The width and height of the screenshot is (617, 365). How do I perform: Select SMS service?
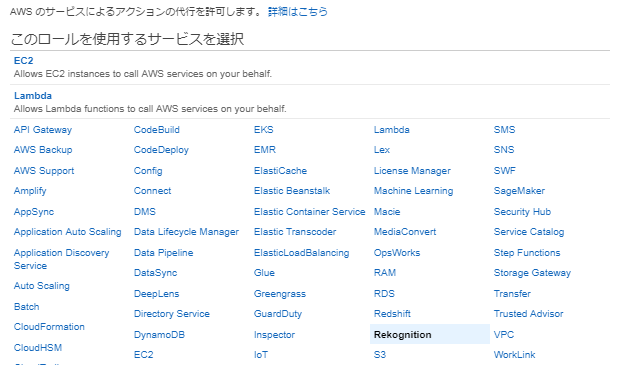click(504, 130)
